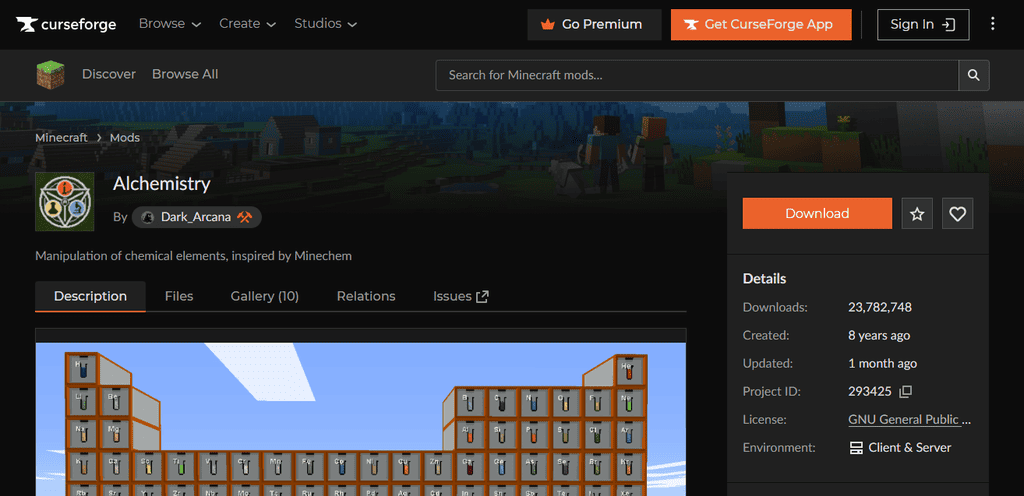Open the GNU General Public license link
Viewport: 1024px width, 496px height.
[909, 420]
